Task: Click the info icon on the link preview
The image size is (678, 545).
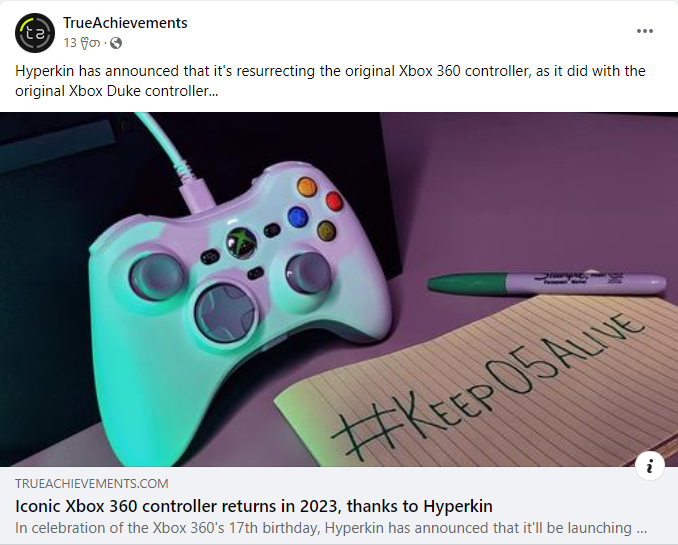Action: tap(649, 466)
